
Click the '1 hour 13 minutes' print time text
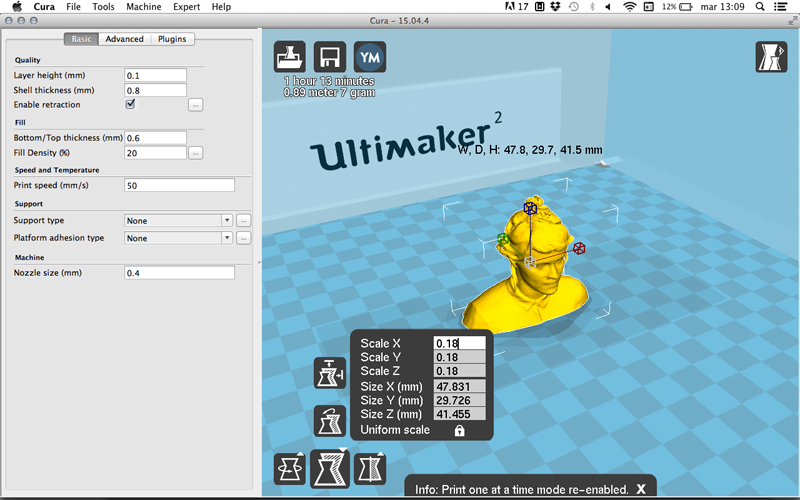coord(330,81)
